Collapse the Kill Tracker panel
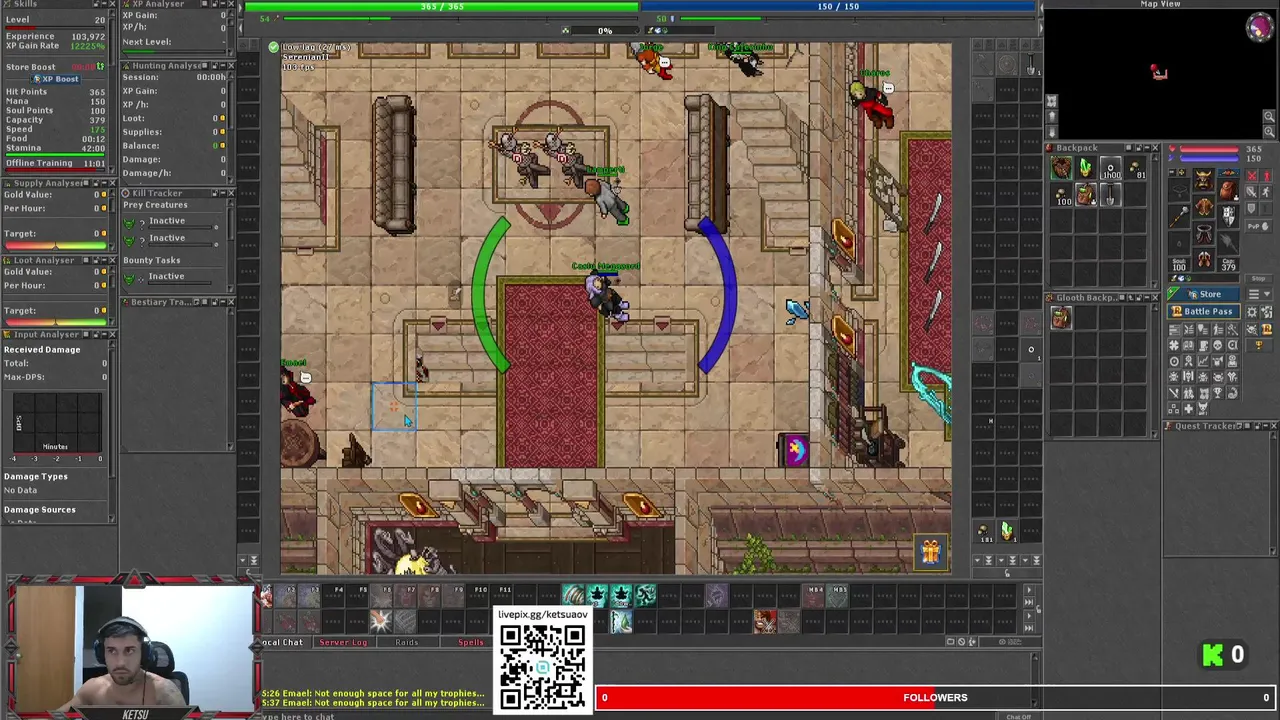Screen dimensions: 1280x720 tap(223, 193)
